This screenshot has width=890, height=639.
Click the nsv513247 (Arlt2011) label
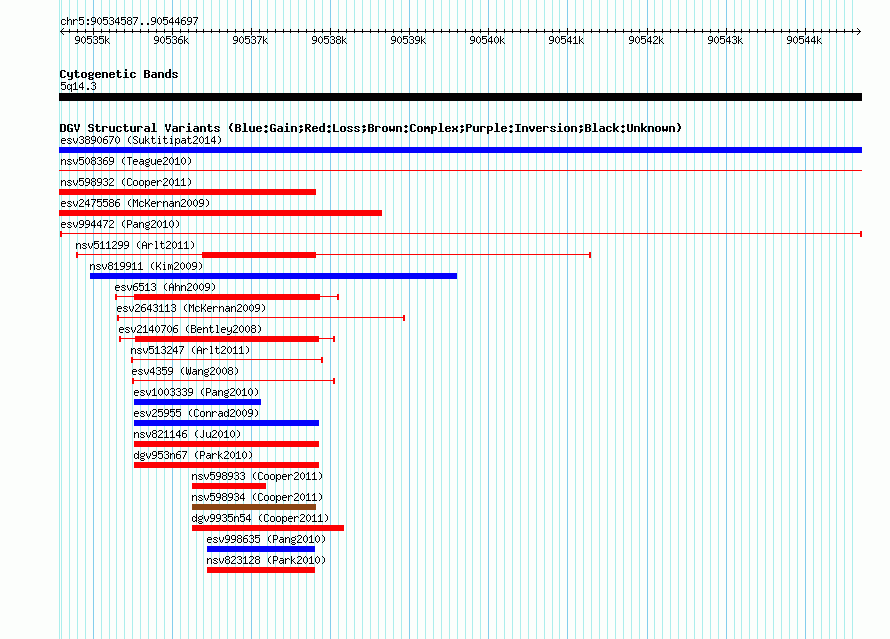pos(190,350)
